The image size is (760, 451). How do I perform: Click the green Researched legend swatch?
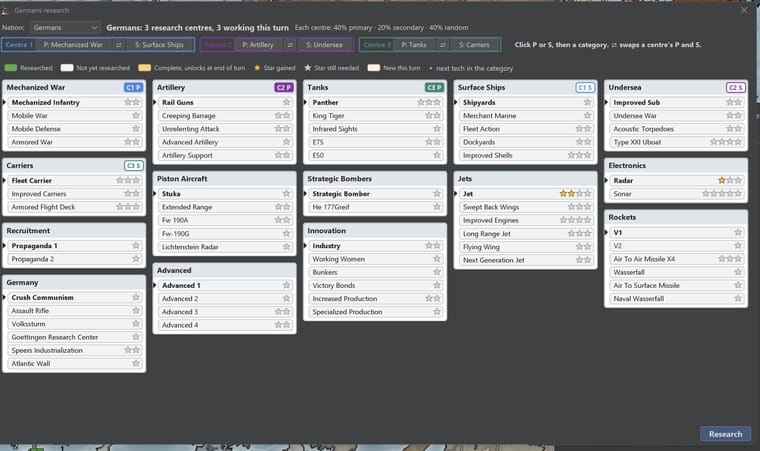pyautogui.click(x=11, y=68)
